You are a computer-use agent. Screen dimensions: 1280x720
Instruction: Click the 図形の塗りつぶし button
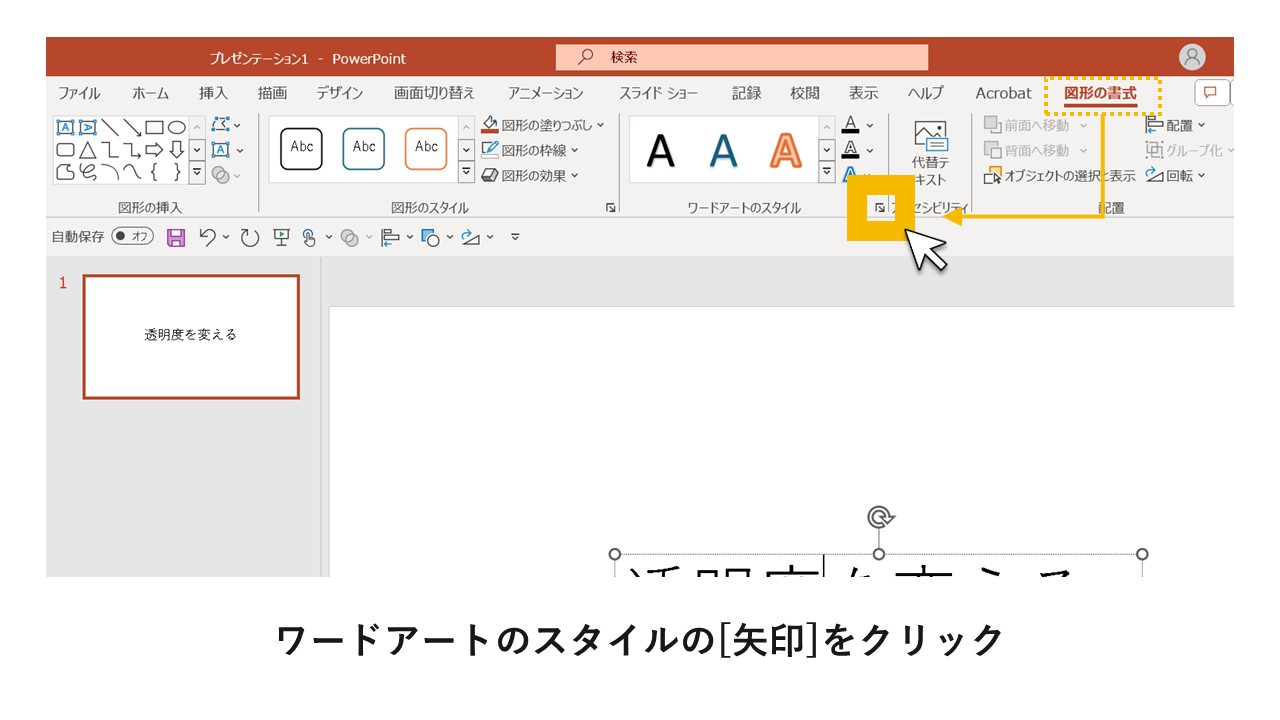540,124
